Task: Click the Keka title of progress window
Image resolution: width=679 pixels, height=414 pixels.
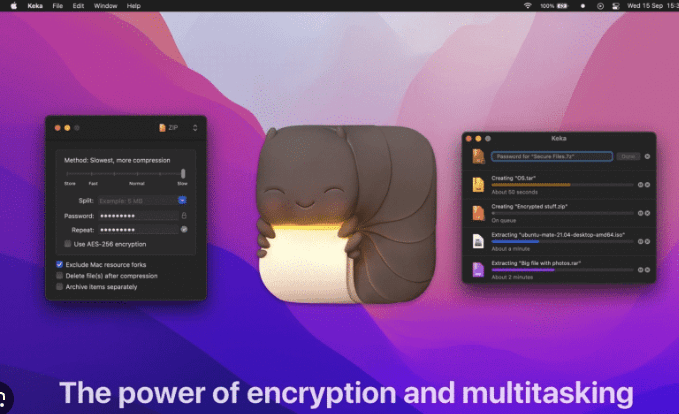Action: pos(559,139)
